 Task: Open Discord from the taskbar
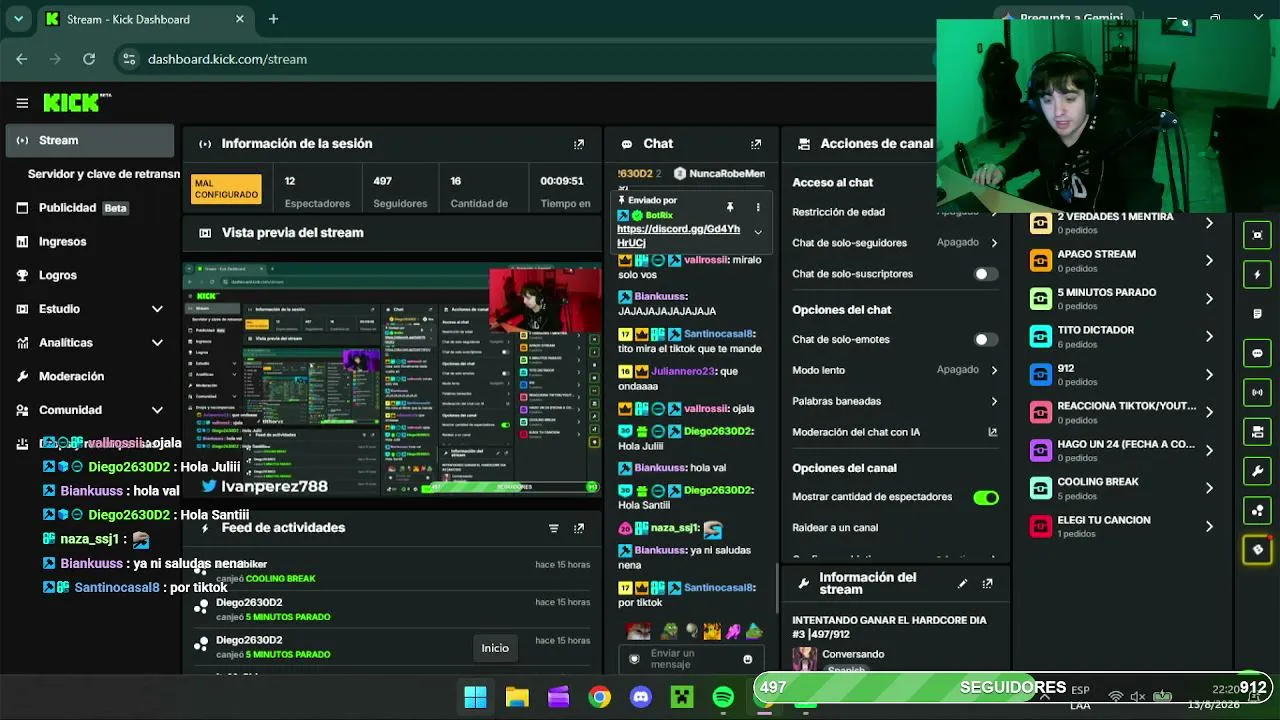pyautogui.click(x=641, y=697)
